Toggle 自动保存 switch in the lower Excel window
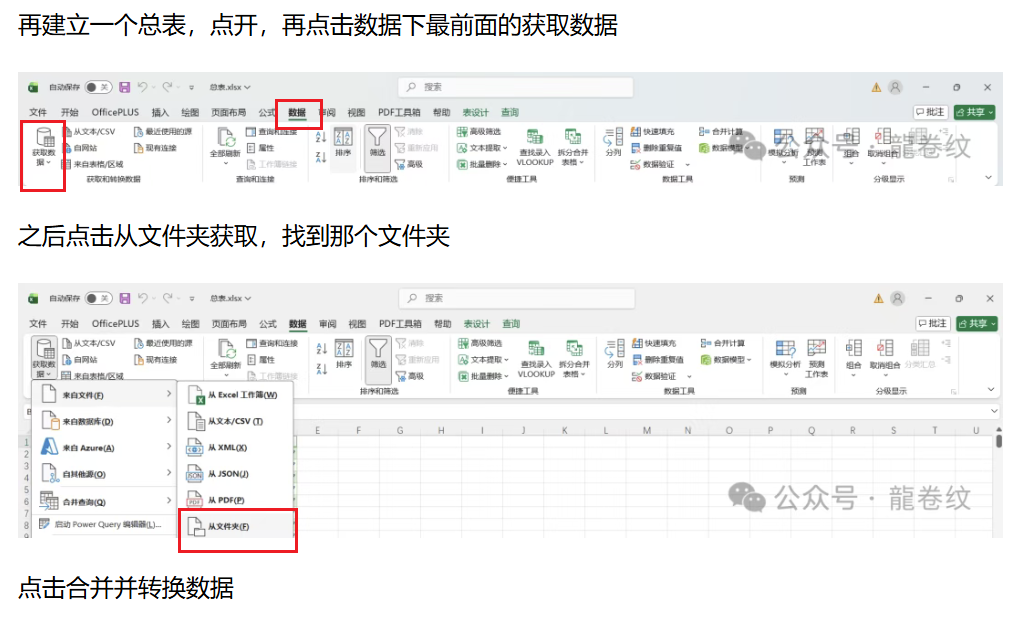This screenshot has width=1020, height=619. point(98,298)
